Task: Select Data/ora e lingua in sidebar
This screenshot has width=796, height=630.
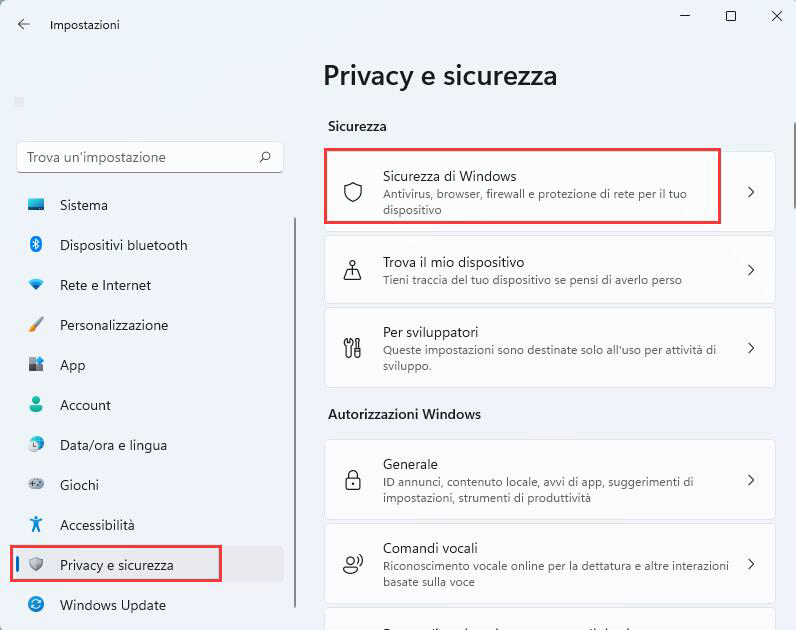Action: pos(113,445)
